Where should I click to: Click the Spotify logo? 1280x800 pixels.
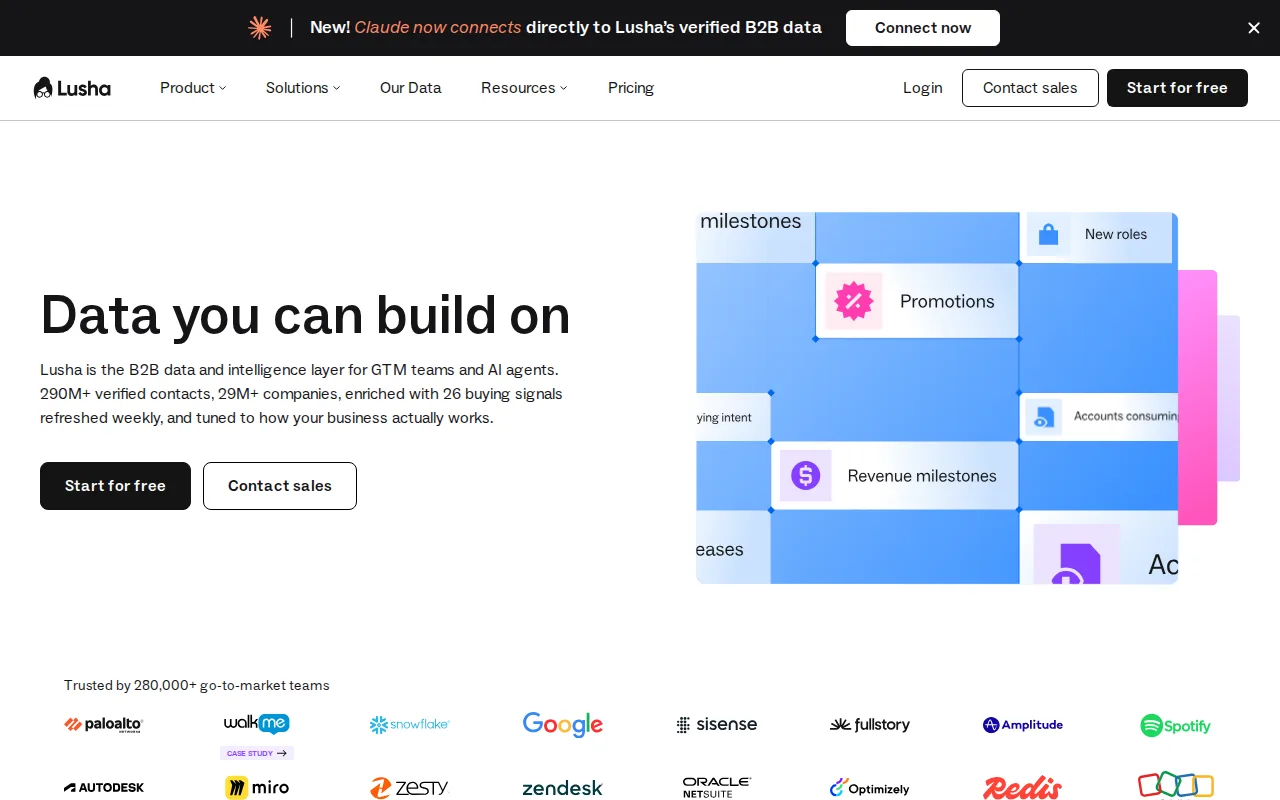tap(1176, 726)
